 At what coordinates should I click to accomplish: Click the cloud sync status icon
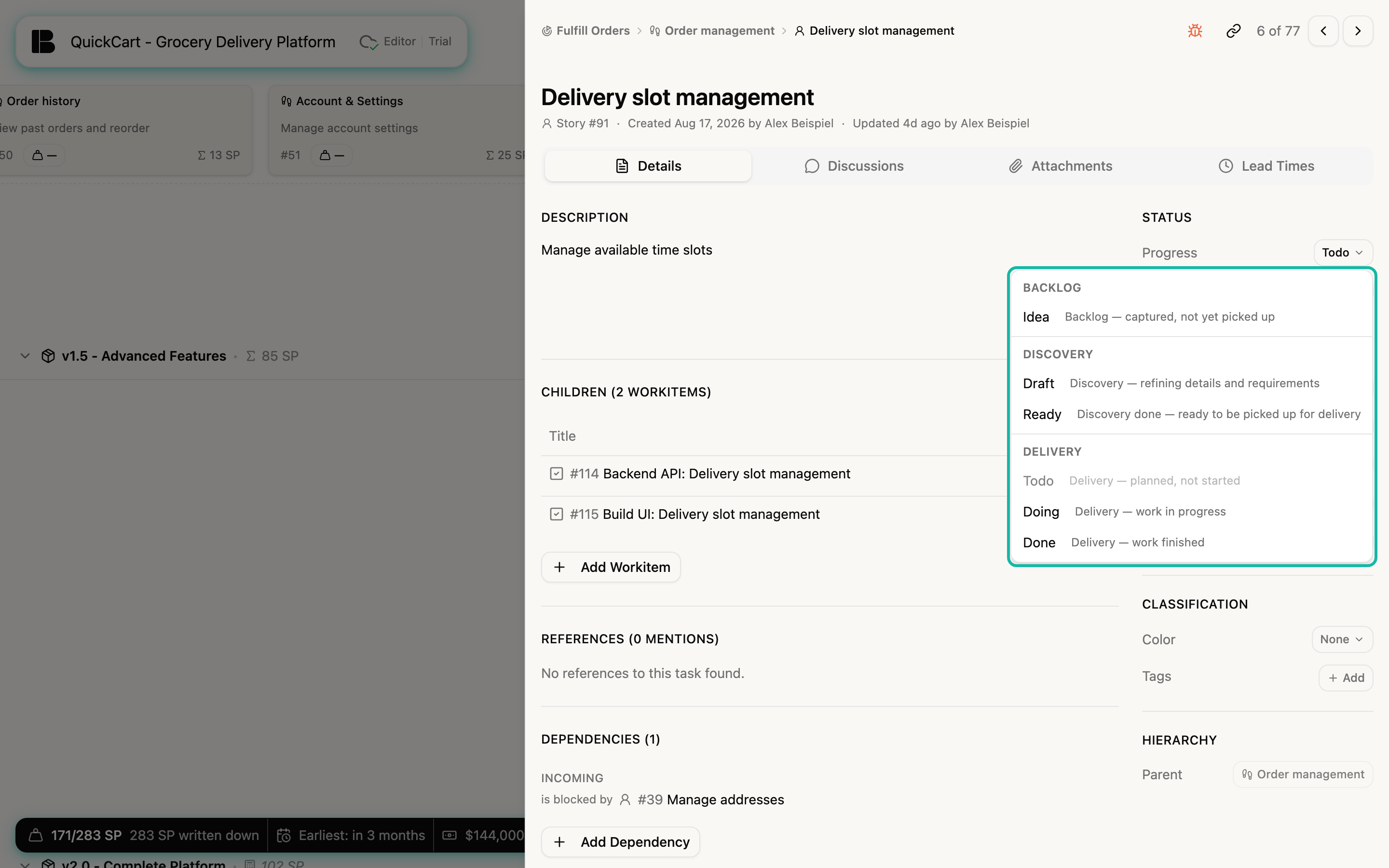(368, 42)
